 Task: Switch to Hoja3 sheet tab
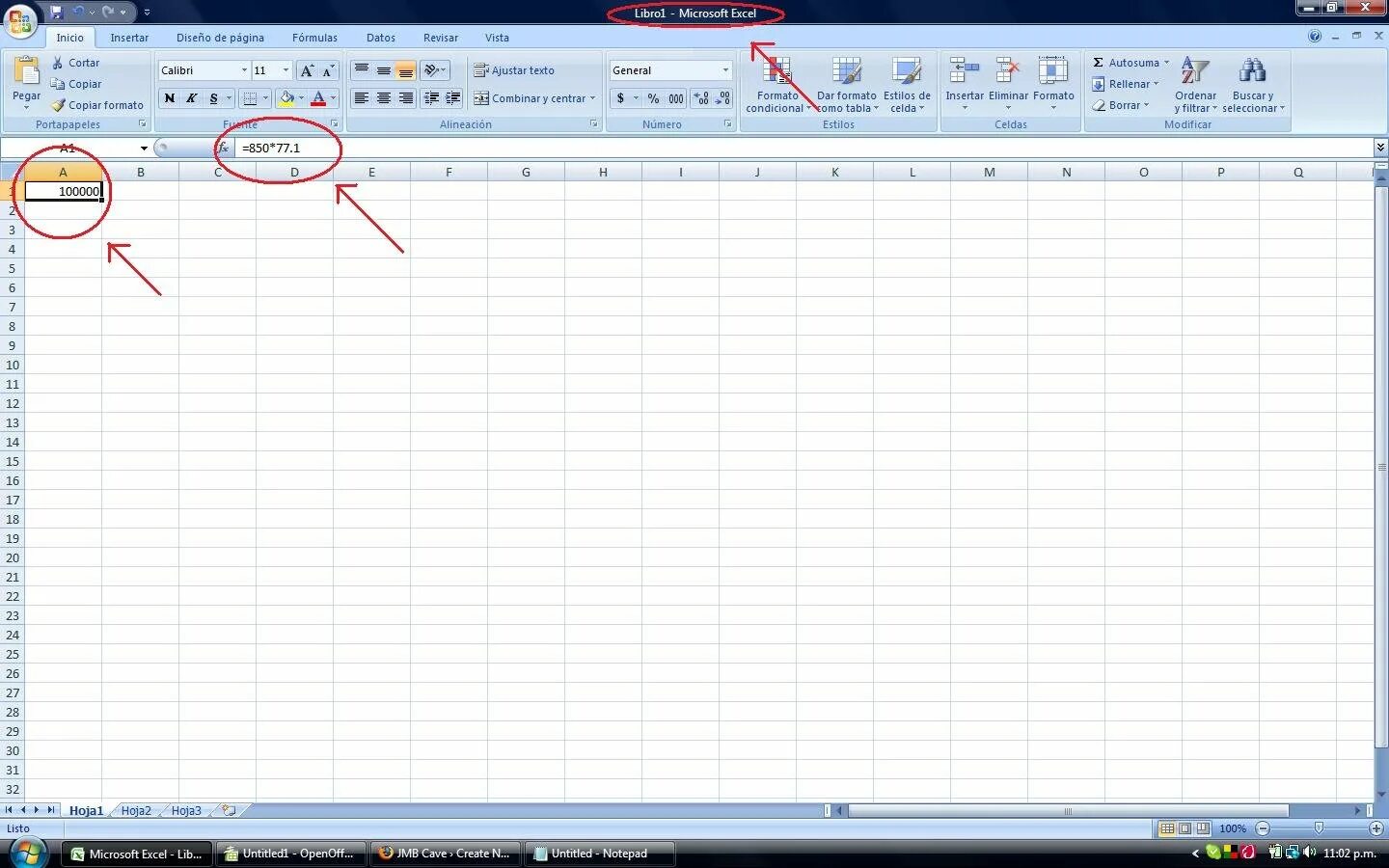click(186, 811)
